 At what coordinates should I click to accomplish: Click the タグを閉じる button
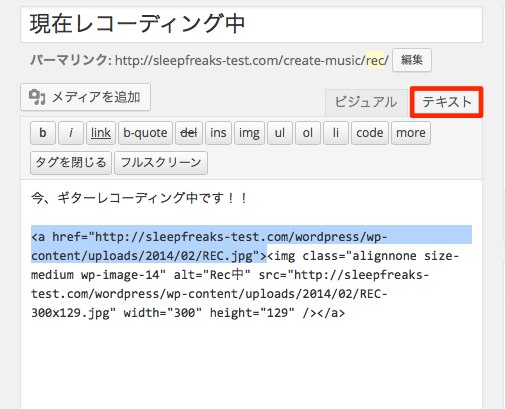71,163
